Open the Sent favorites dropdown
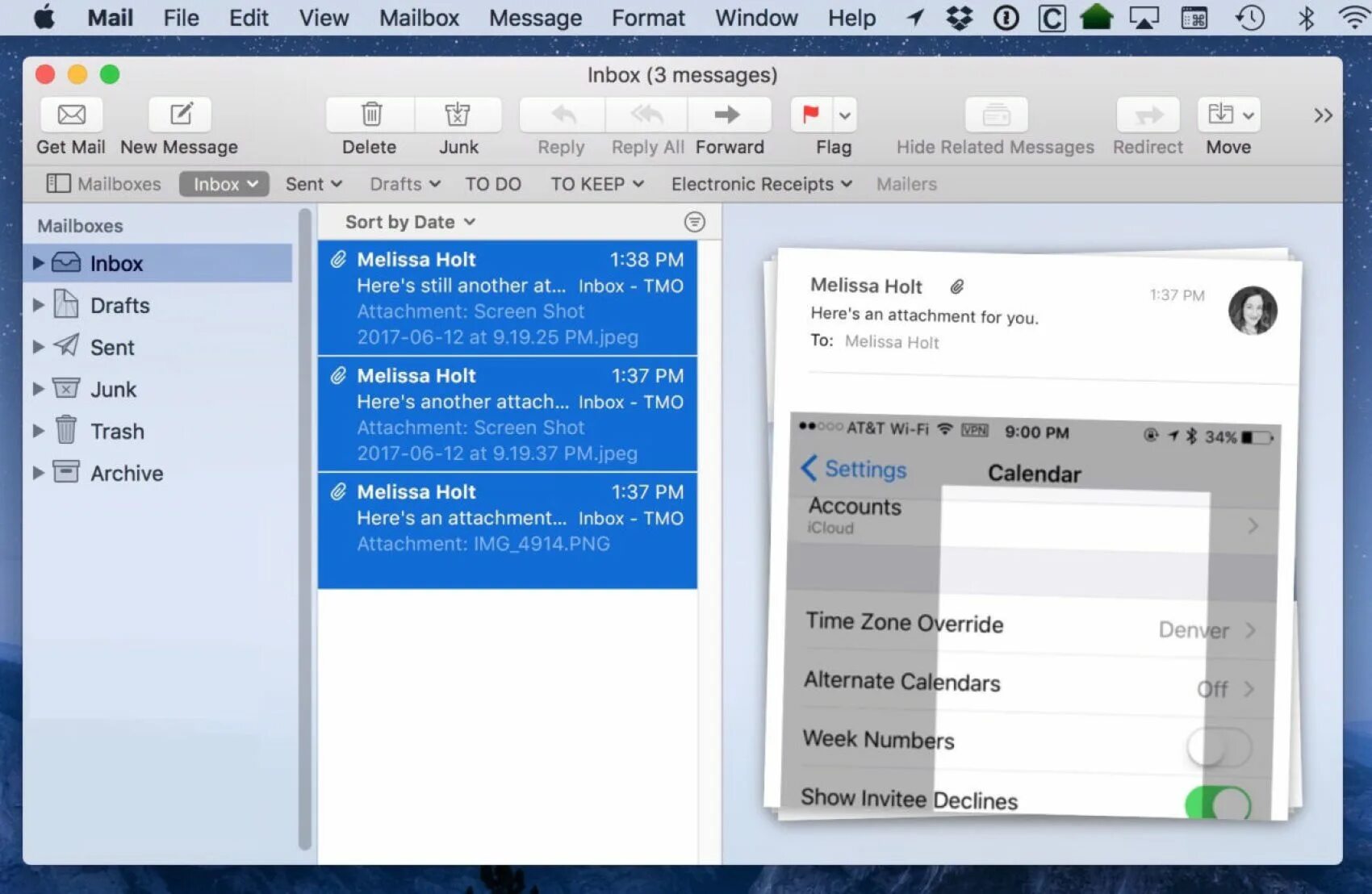The width and height of the screenshot is (1372, 894). pyautogui.click(x=313, y=184)
